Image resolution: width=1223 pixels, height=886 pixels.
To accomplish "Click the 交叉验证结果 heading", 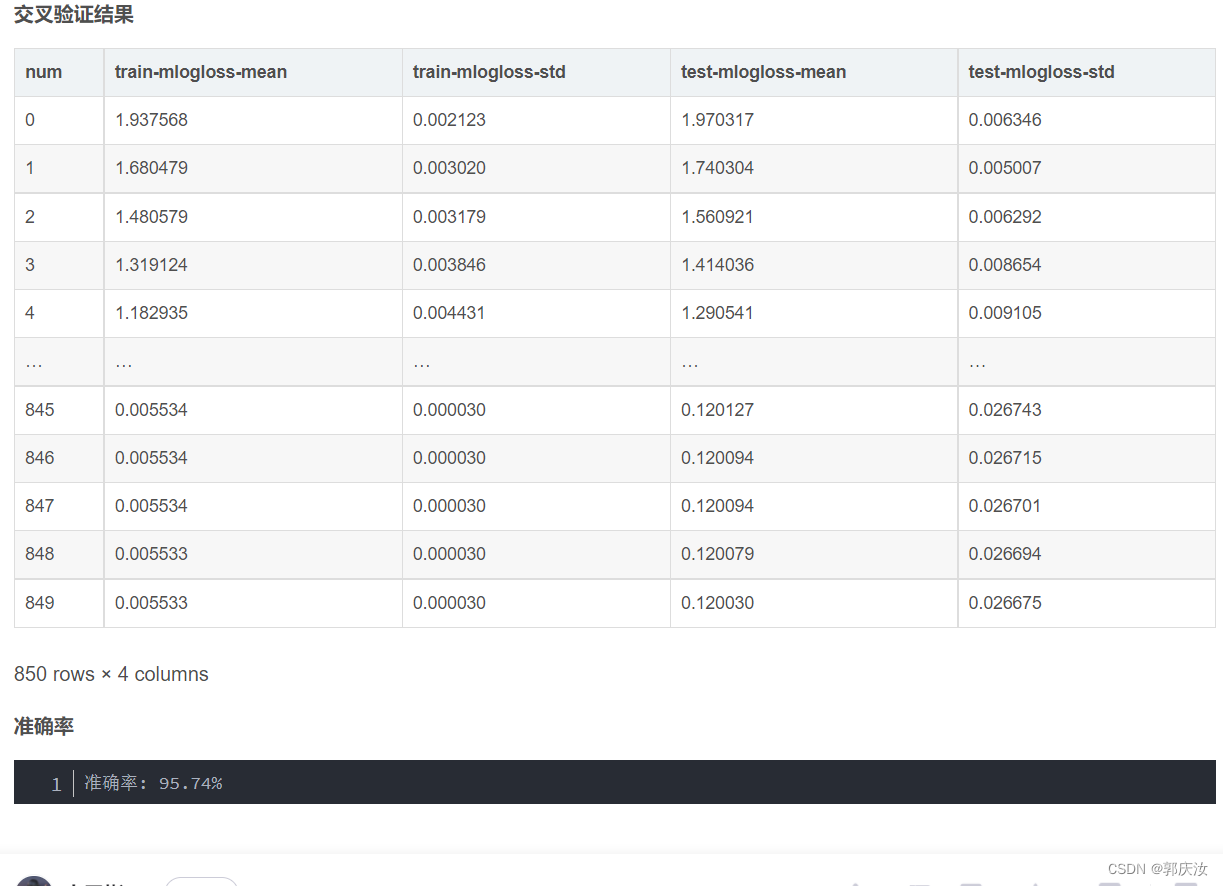I will tap(73, 14).
